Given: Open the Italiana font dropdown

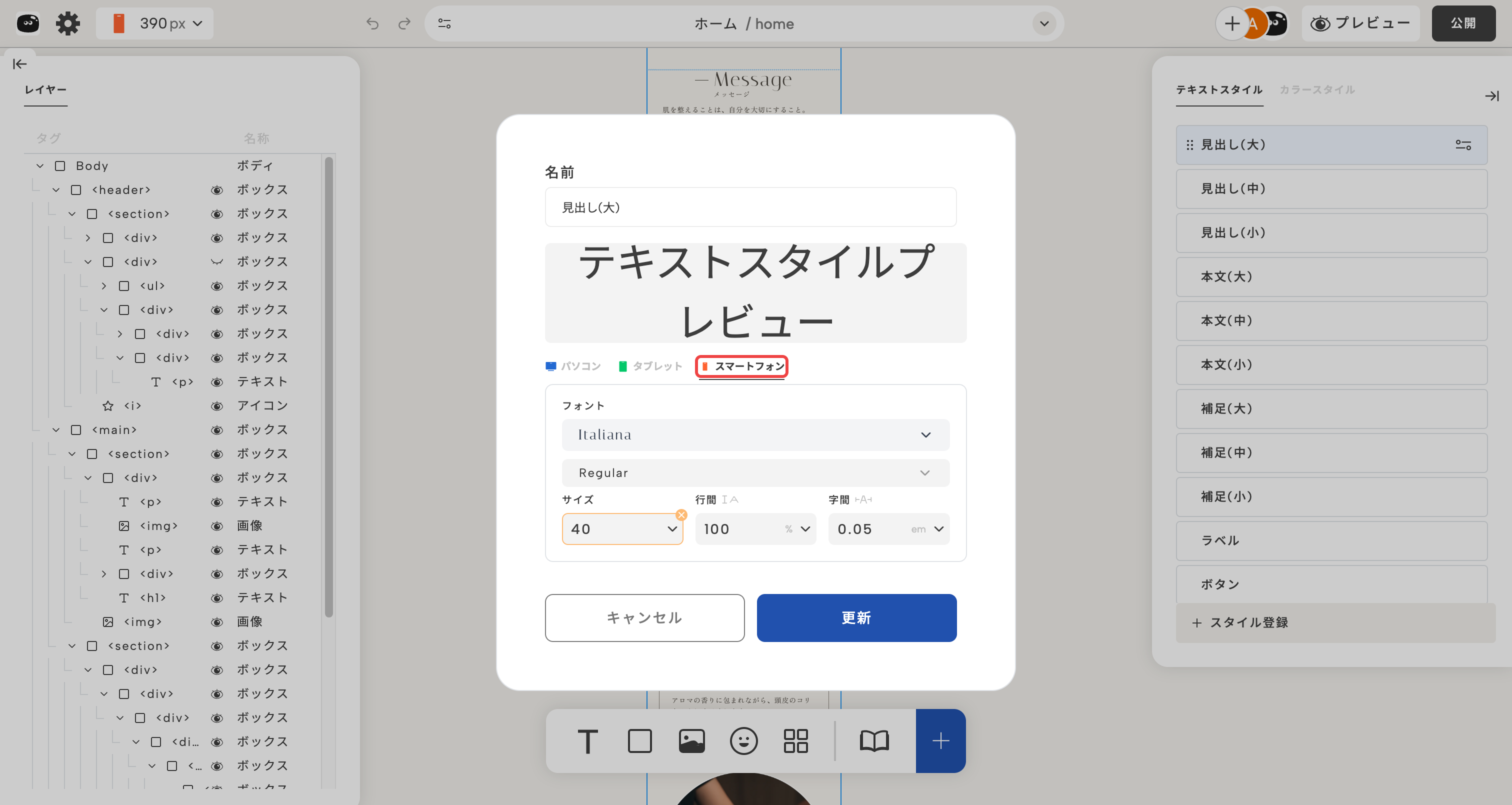Looking at the screenshot, I should 755,435.
